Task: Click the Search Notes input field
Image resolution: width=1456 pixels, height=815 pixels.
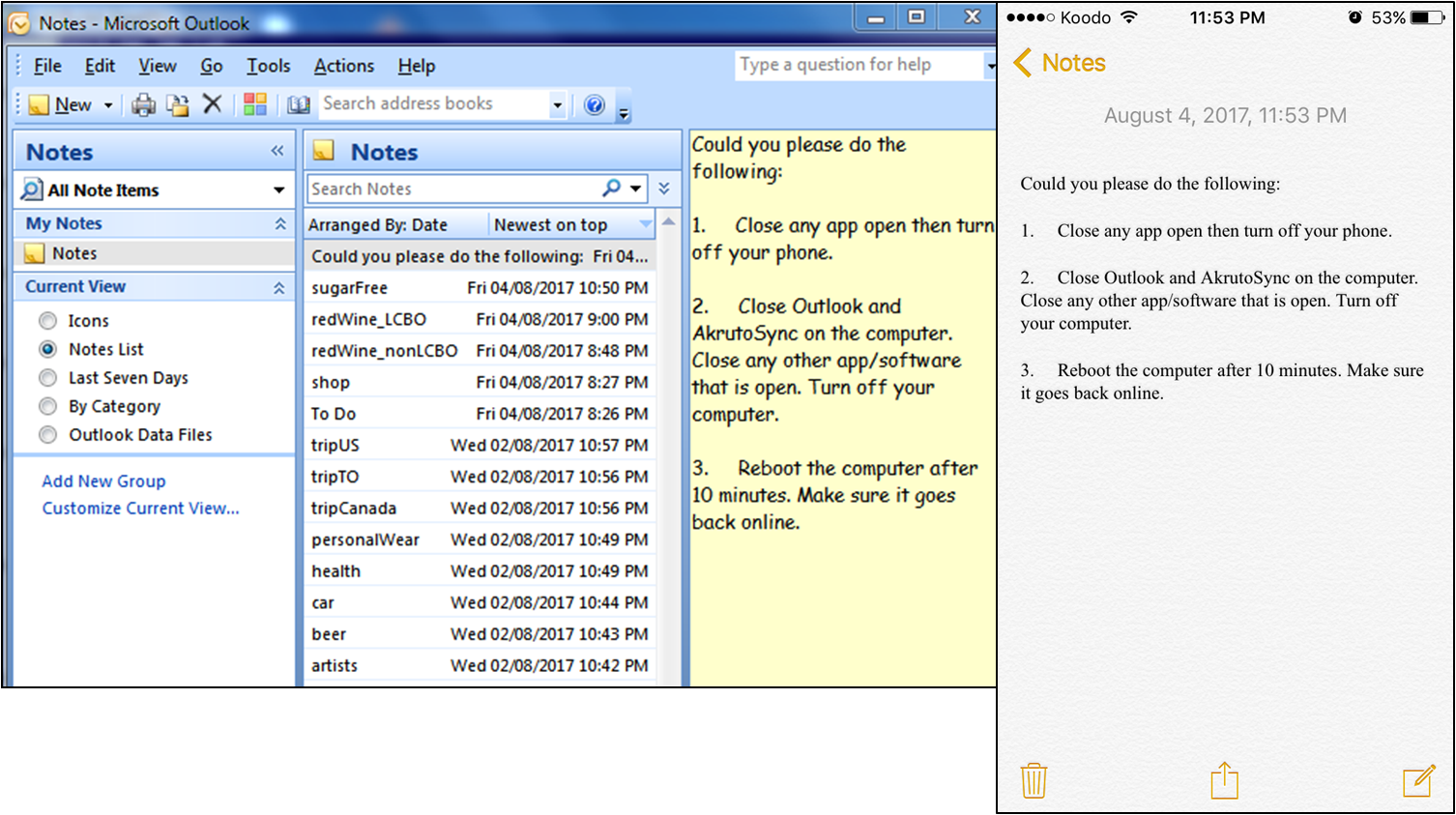Action: pyautogui.click(x=454, y=189)
